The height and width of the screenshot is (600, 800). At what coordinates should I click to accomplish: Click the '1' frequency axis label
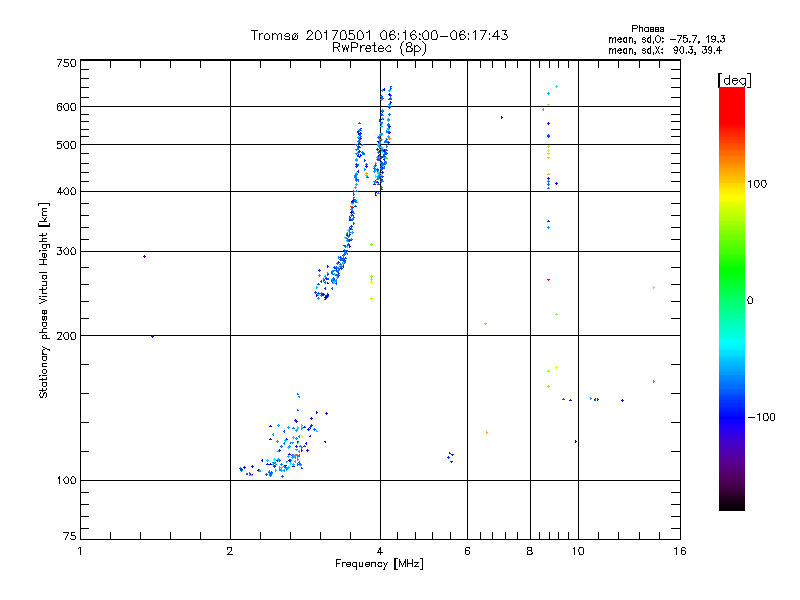point(80,551)
